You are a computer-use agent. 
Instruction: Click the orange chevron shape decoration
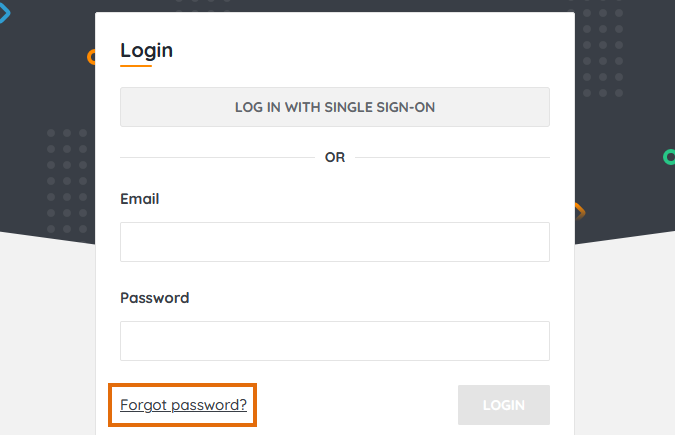(x=579, y=211)
